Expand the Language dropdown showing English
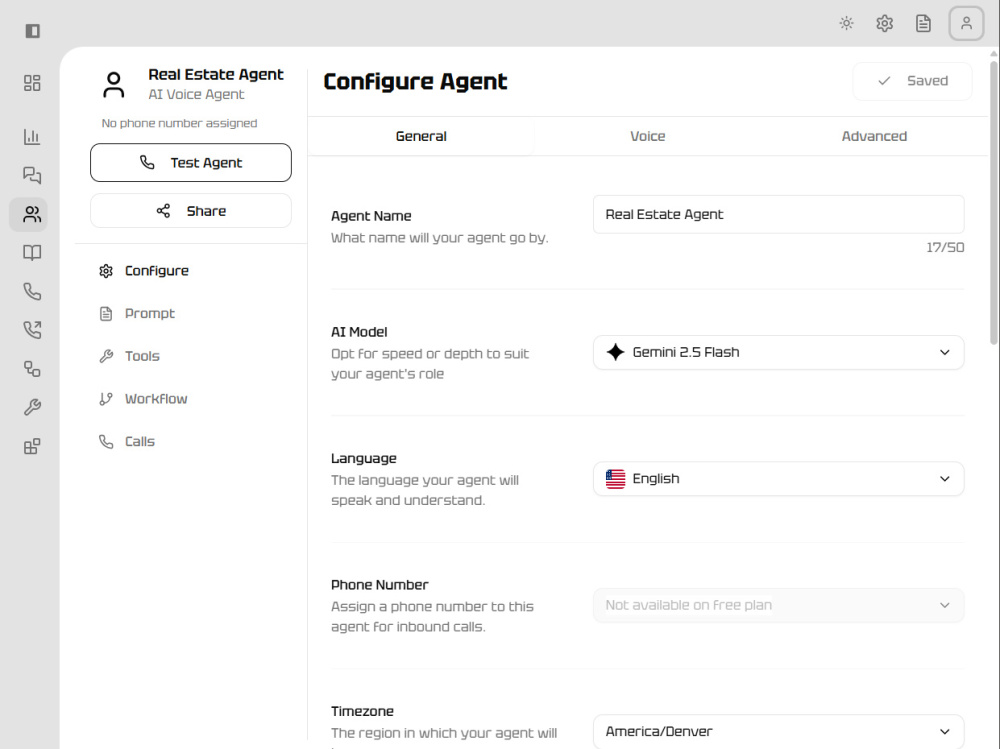This screenshot has width=1000, height=749. [x=779, y=478]
